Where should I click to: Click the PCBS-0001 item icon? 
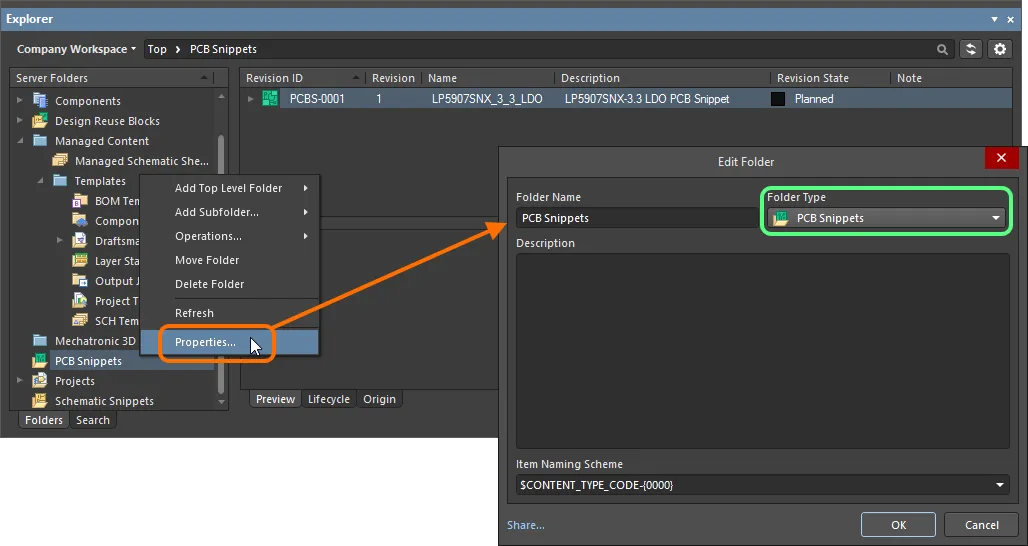pos(270,99)
